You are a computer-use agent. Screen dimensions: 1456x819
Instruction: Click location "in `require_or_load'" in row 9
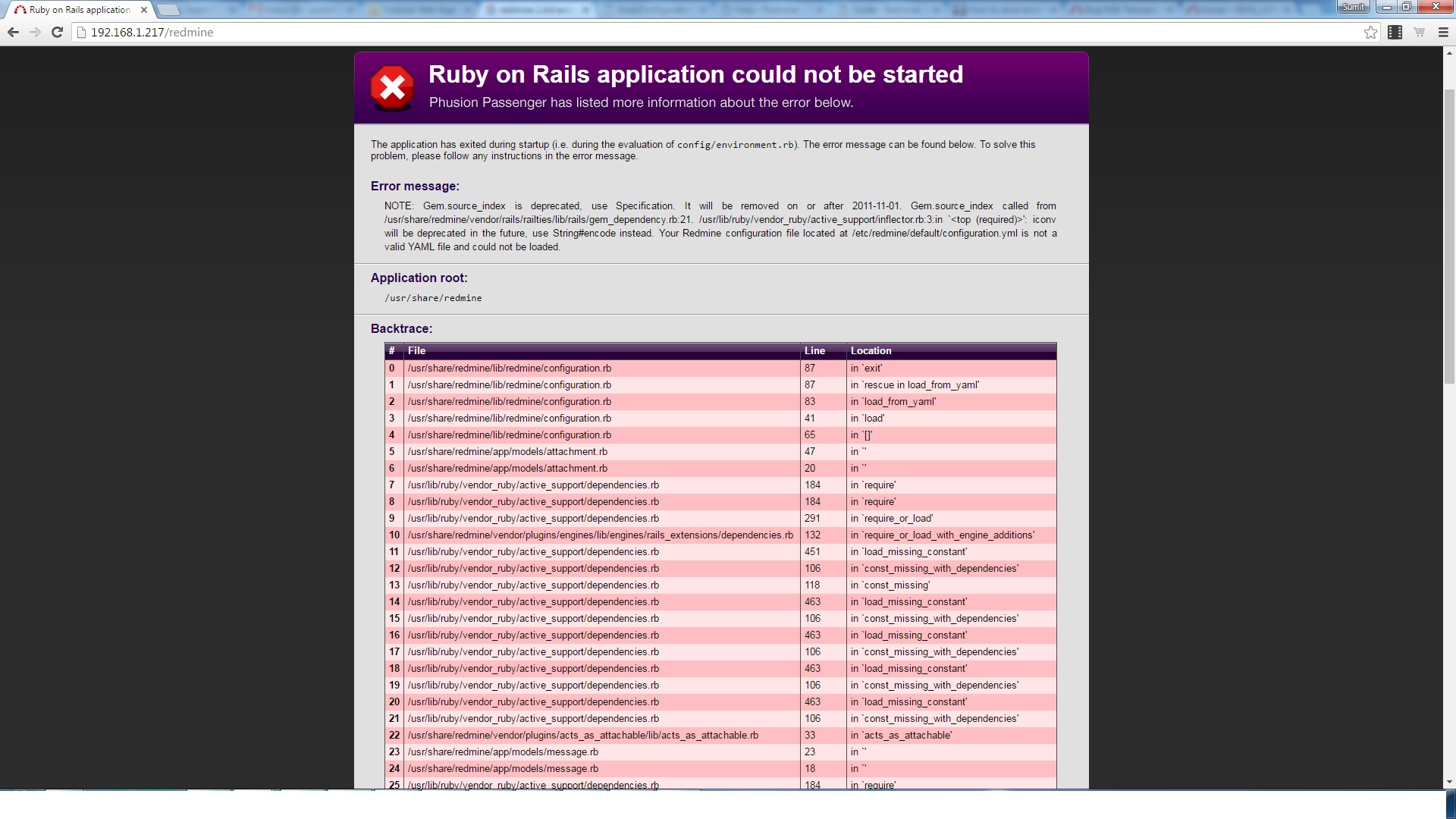(x=891, y=518)
